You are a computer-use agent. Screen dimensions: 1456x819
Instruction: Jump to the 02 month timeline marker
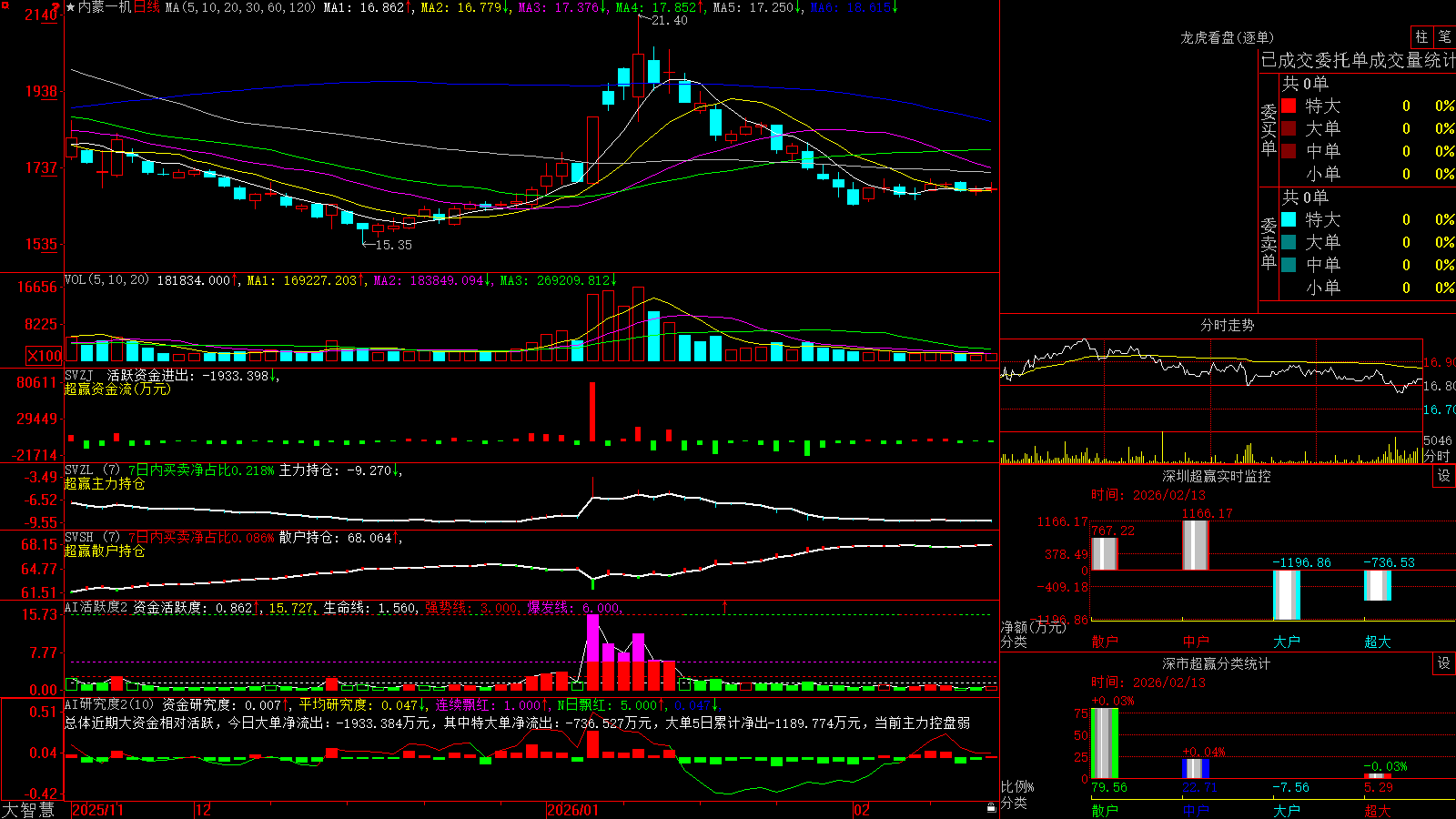tap(862, 810)
